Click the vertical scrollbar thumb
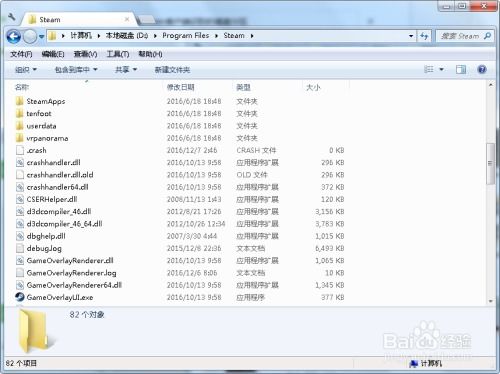 pos(490,163)
